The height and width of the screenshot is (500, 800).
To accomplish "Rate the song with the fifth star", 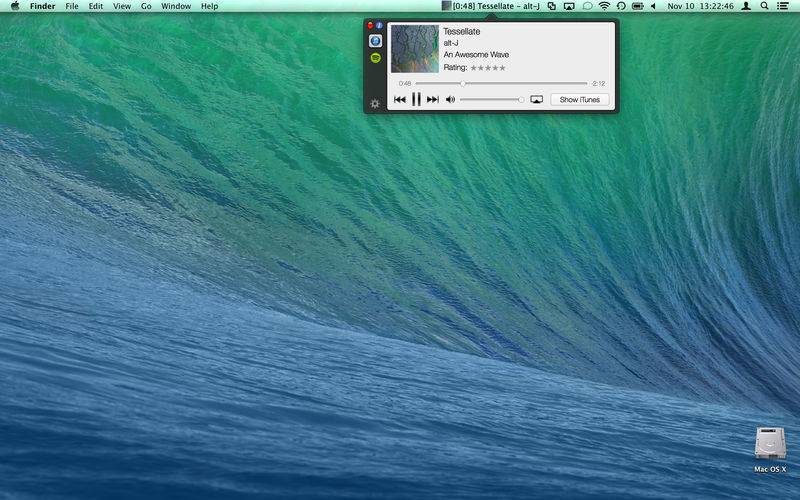I will 502,68.
